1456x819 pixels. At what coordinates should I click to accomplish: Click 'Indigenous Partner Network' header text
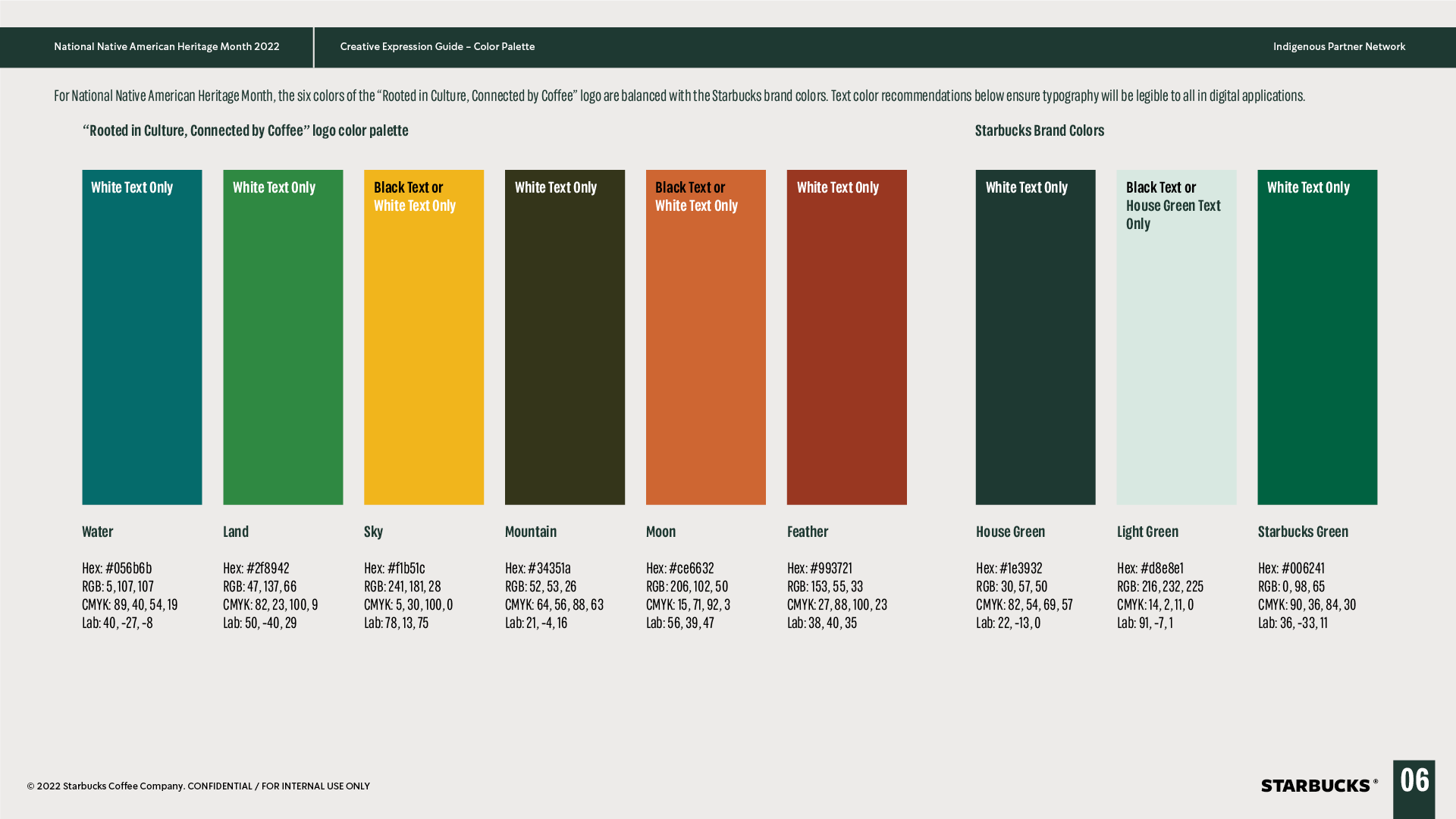pos(1339,47)
